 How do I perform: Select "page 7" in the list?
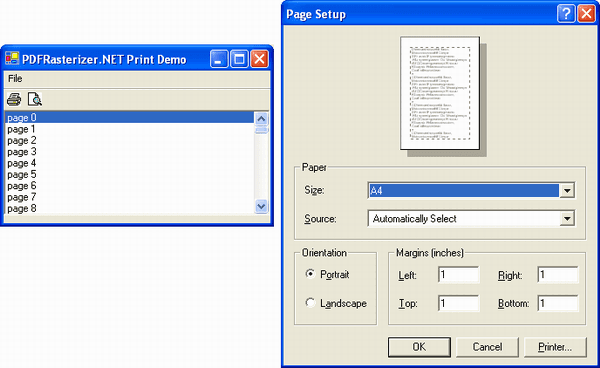[x=129, y=197]
